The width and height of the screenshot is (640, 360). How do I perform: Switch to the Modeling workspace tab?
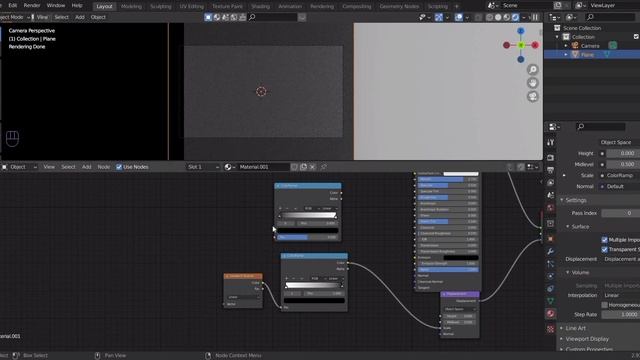click(131, 7)
